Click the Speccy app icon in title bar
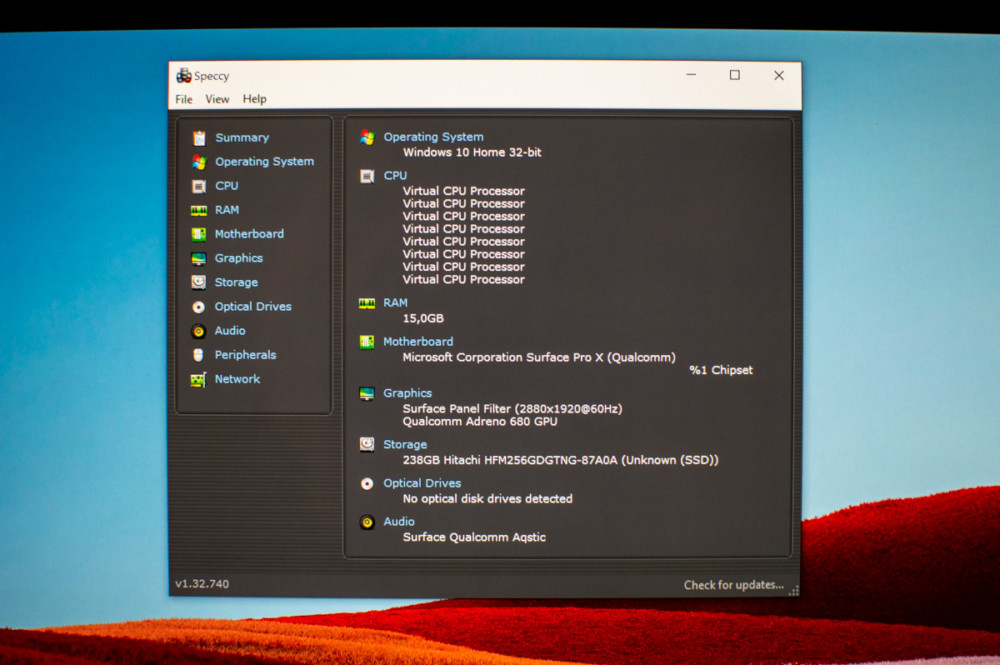1000x665 pixels. coord(184,76)
